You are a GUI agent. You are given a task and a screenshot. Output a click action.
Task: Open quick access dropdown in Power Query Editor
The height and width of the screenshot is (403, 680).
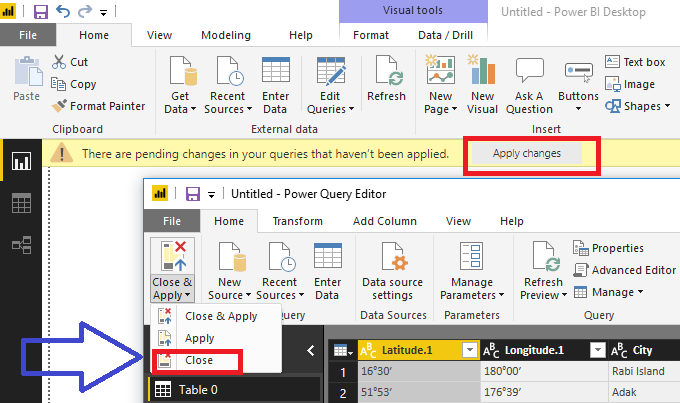pos(211,195)
